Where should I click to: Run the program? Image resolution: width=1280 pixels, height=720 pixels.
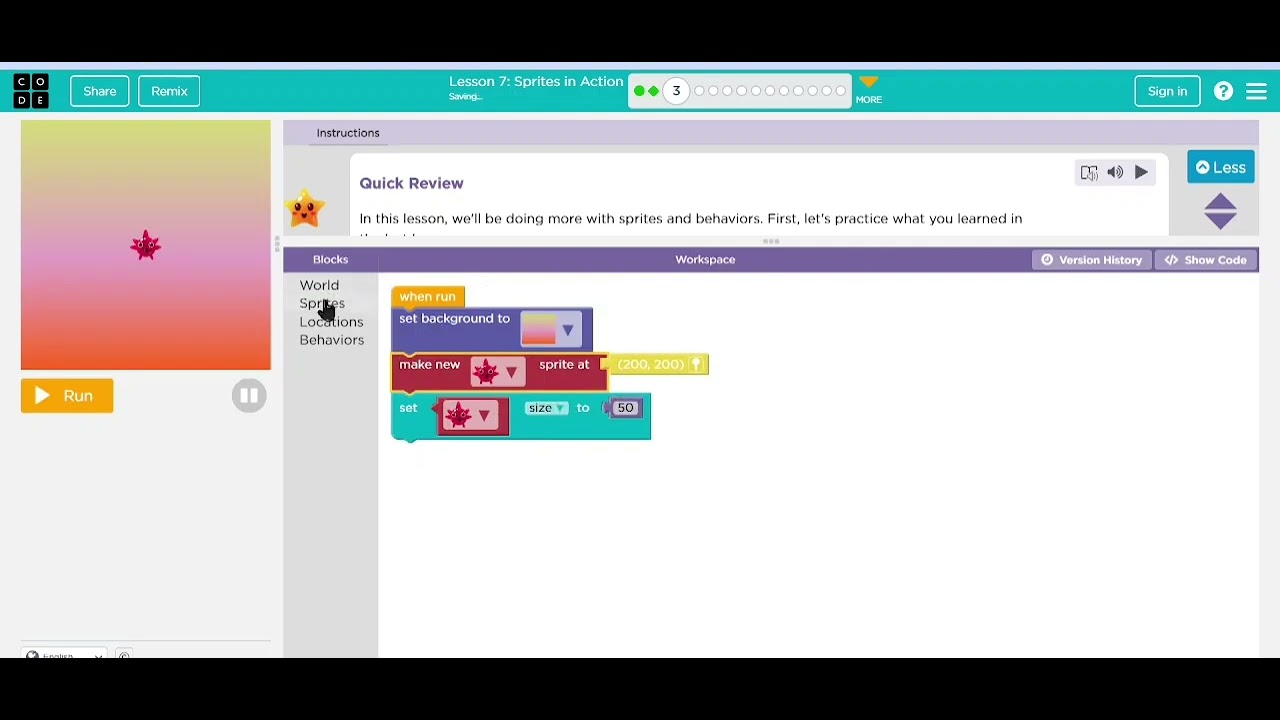(x=67, y=396)
